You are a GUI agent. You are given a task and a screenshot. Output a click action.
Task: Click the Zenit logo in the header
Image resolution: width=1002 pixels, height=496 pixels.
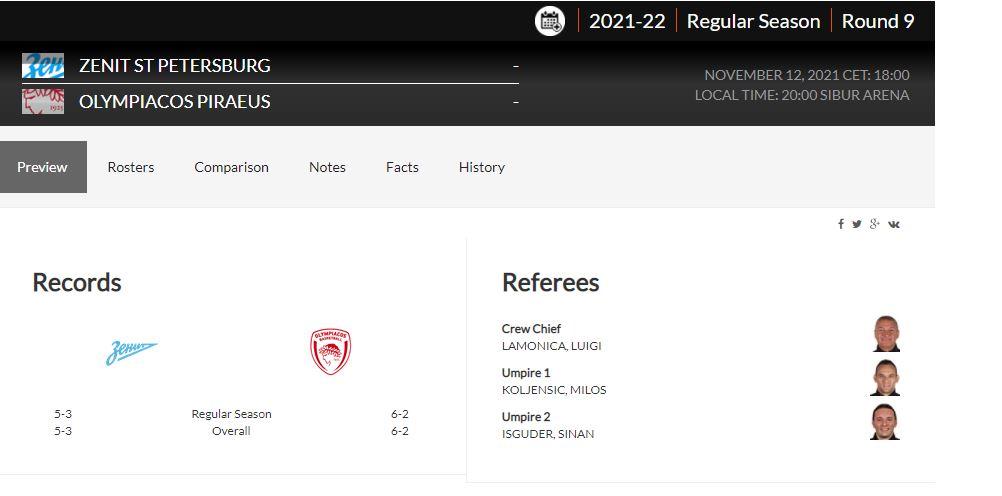coord(43,66)
